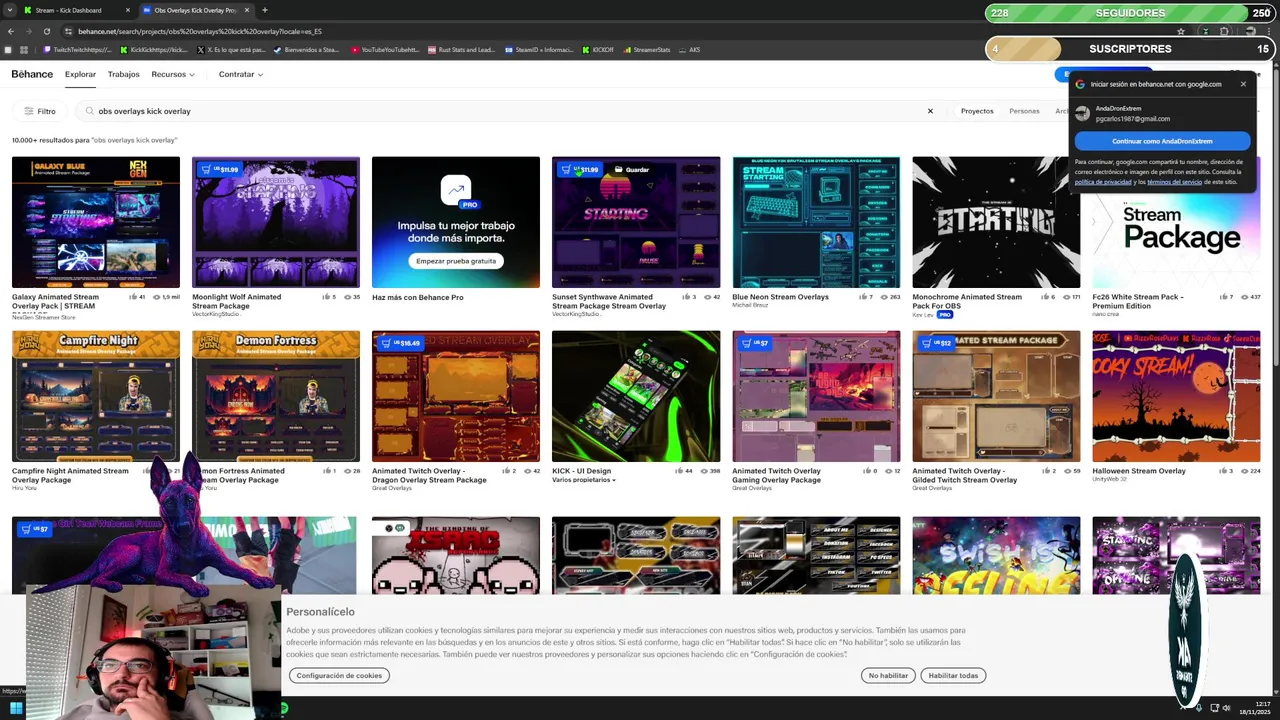Open the tab search dropdown arrow in Chrome
The width and height of the screenshot is (1280, 720).
click(9, 10)
